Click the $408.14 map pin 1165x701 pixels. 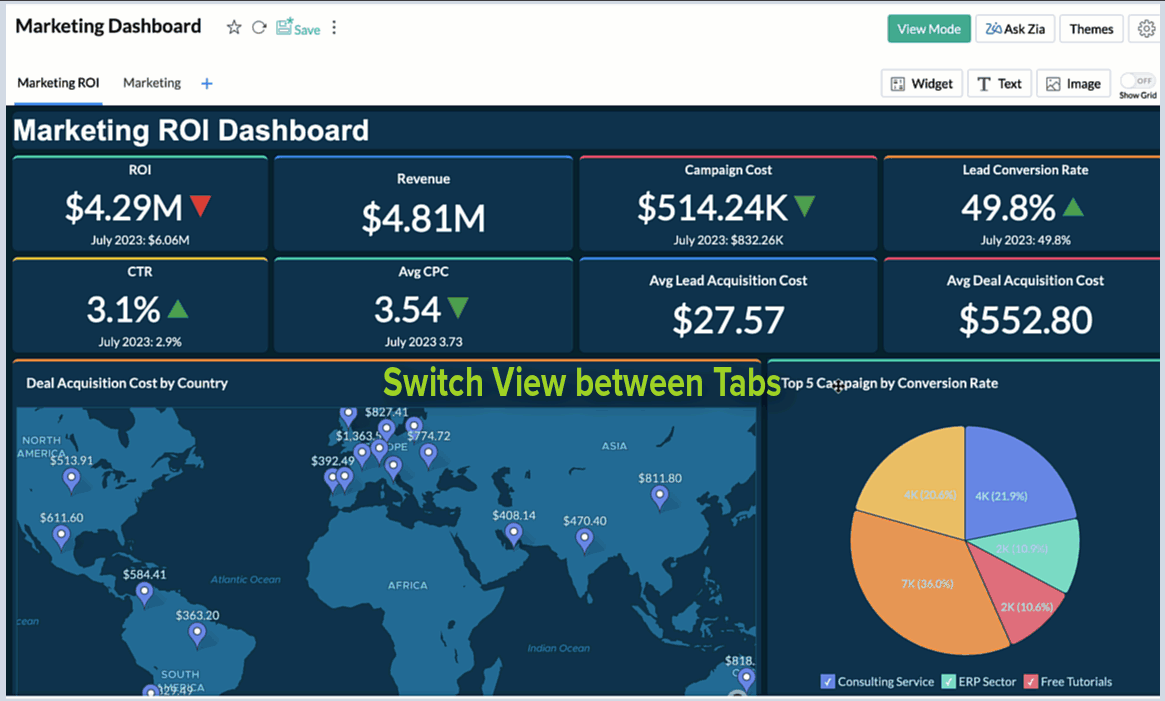pyautogui.click(x=513, y=534)
